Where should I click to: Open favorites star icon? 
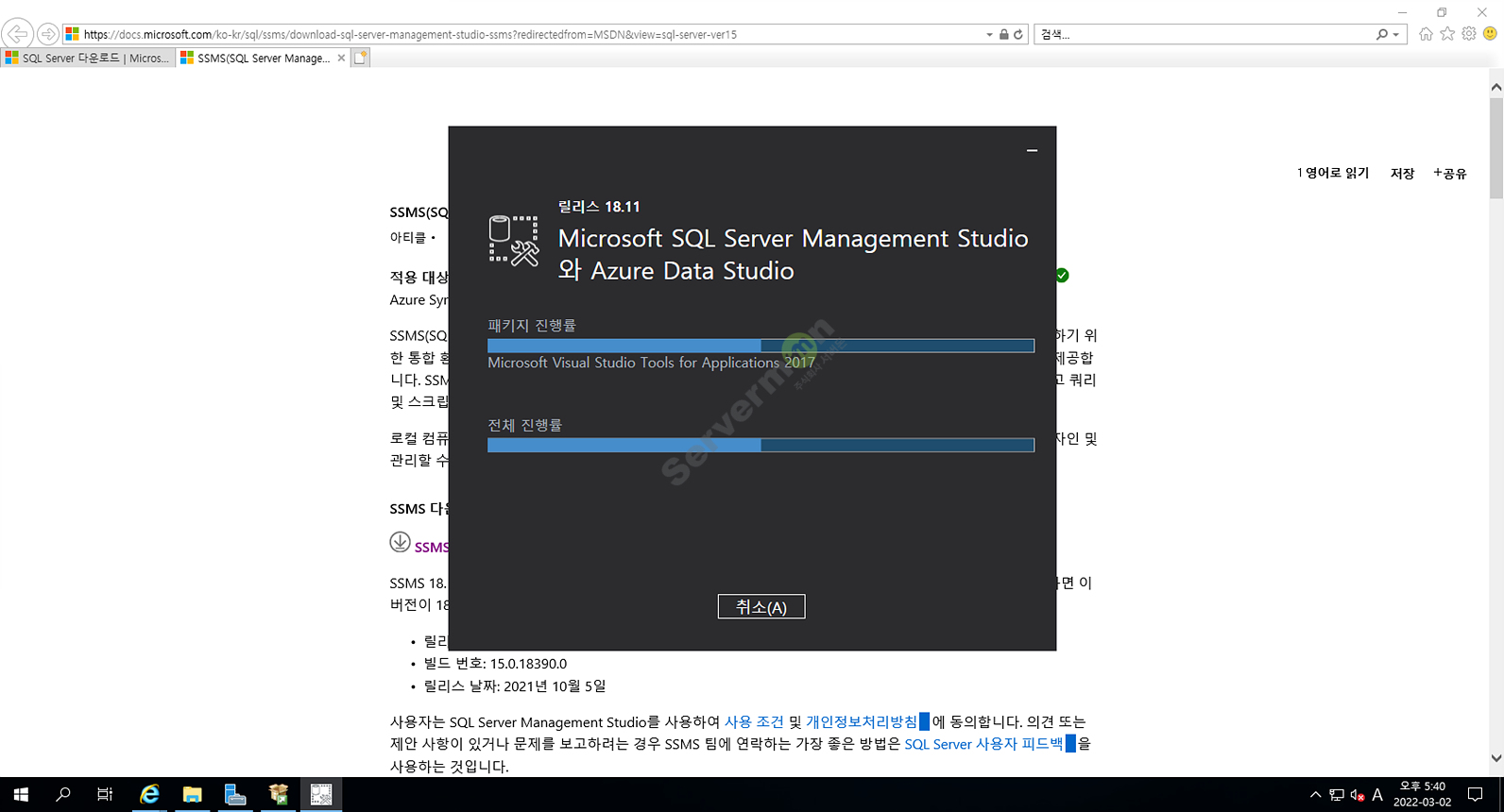click(1447, 34)
